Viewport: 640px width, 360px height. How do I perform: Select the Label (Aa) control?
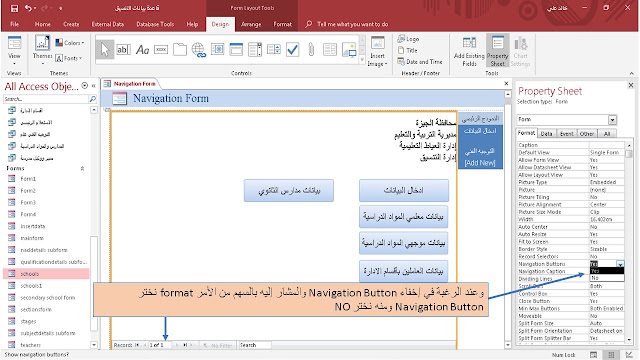[x=142, y=50]
